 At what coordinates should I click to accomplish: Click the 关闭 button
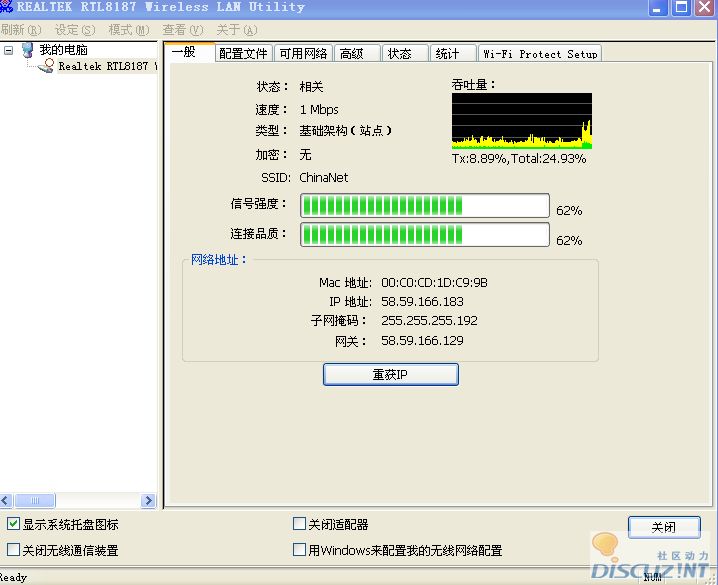(664, 527)
